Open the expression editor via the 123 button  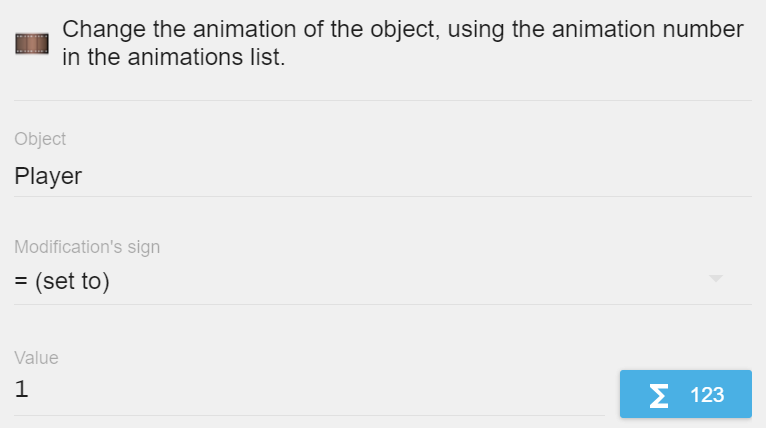(685, 394)
